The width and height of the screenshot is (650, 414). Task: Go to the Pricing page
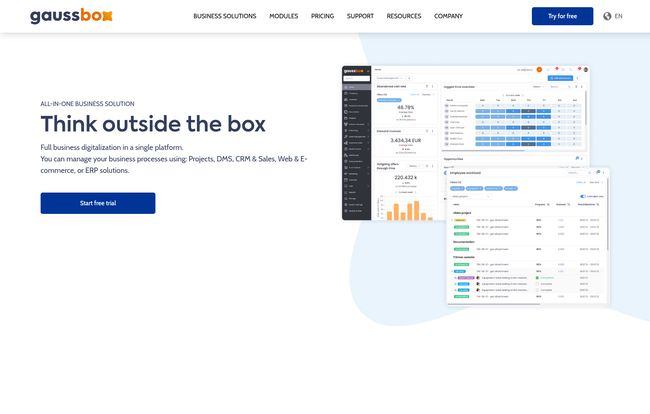[322, 16]
